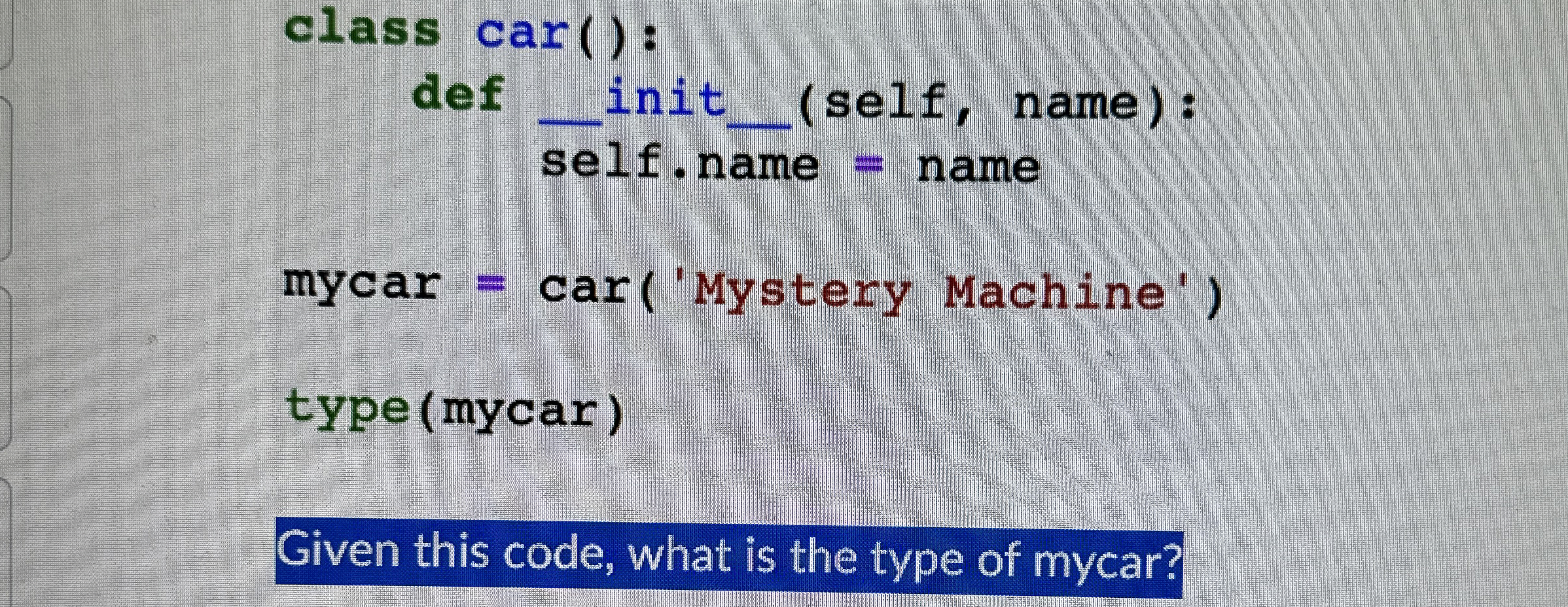Screen dimensions: 1568x607
Task: Click the type function call
Action: tap(350, 409)
